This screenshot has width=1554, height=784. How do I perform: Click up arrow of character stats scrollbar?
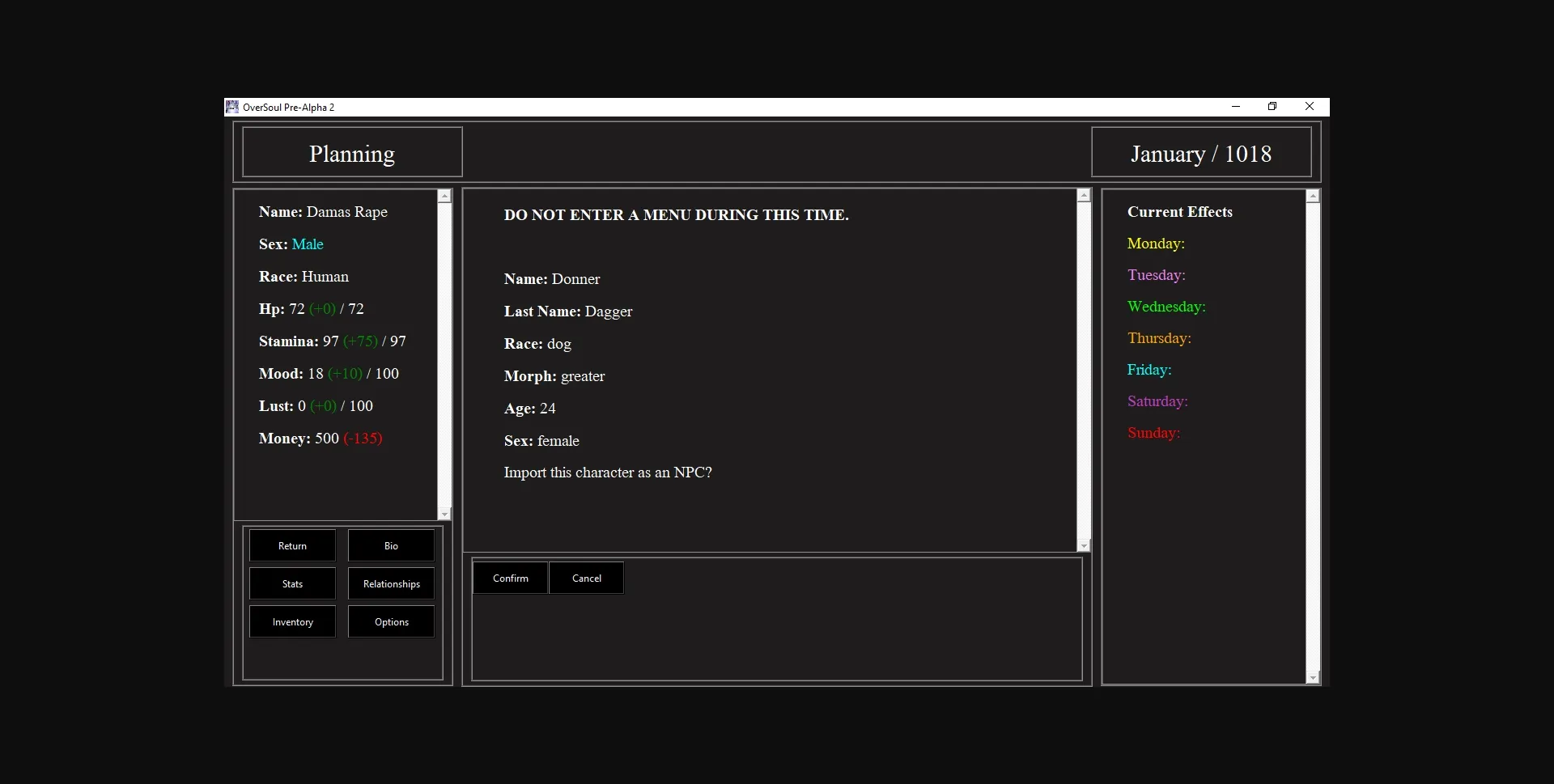pos(444,197)
